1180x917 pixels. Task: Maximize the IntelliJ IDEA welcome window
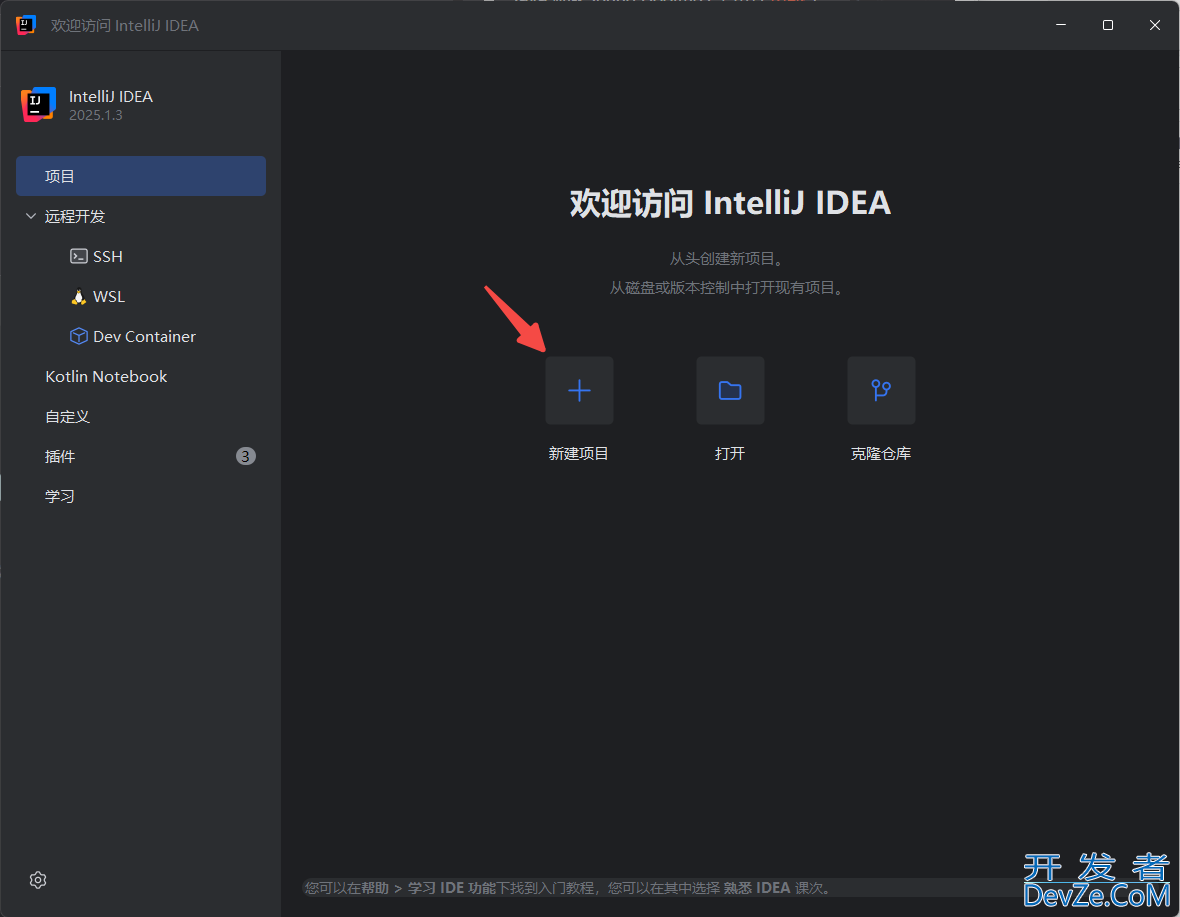tap(1108, 25)
